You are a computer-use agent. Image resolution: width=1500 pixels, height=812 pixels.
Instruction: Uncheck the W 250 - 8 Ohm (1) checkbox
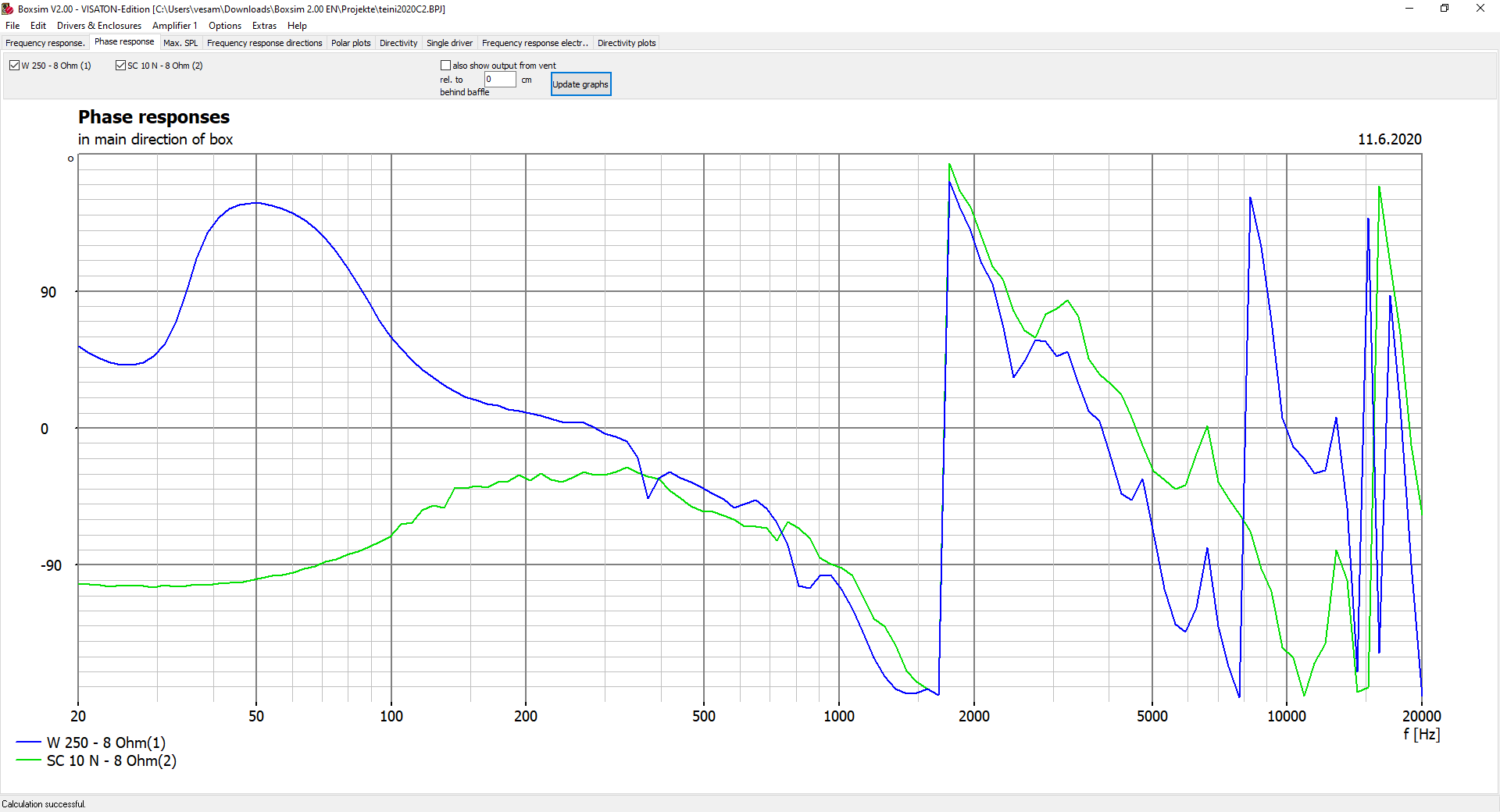[x=14, y=66]
